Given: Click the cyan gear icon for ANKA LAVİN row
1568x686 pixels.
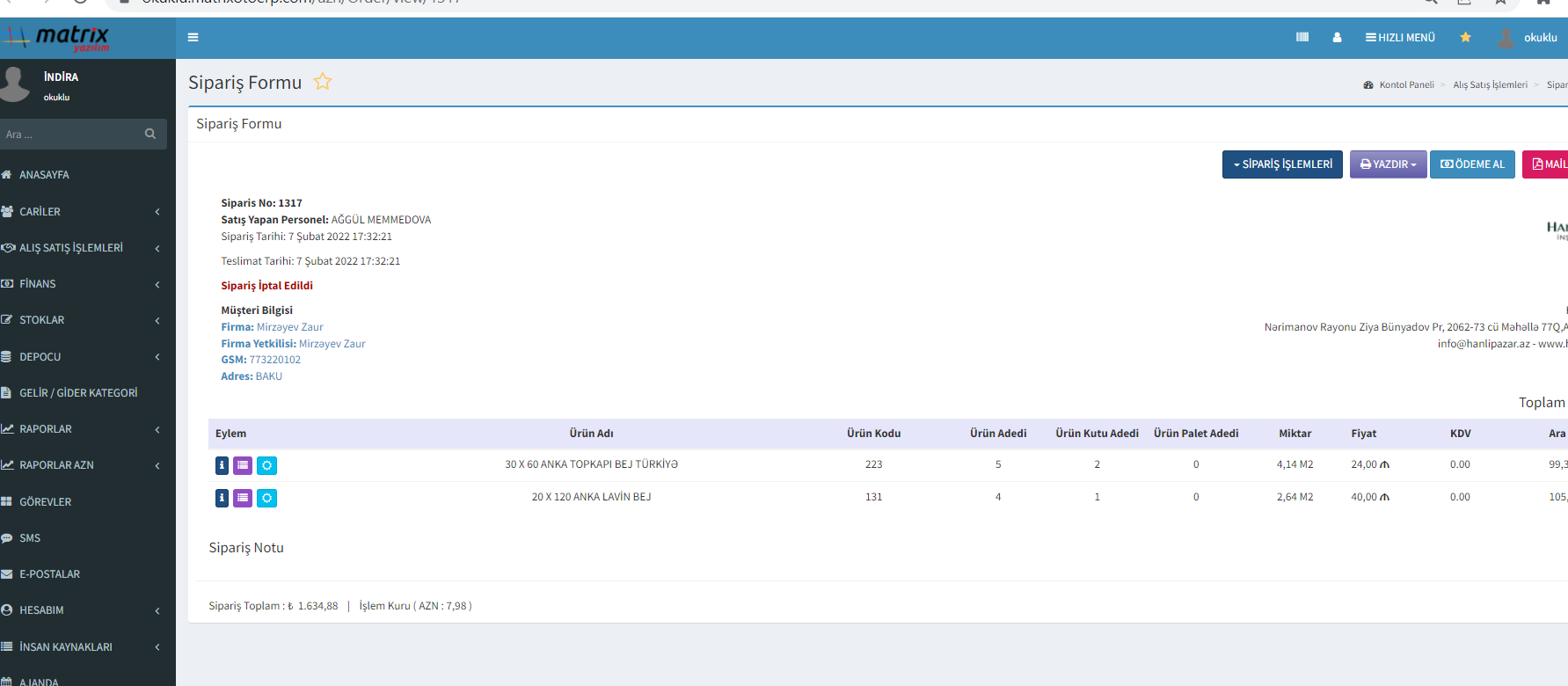Looking at the screenshot, I should click(x=266, y=498).
